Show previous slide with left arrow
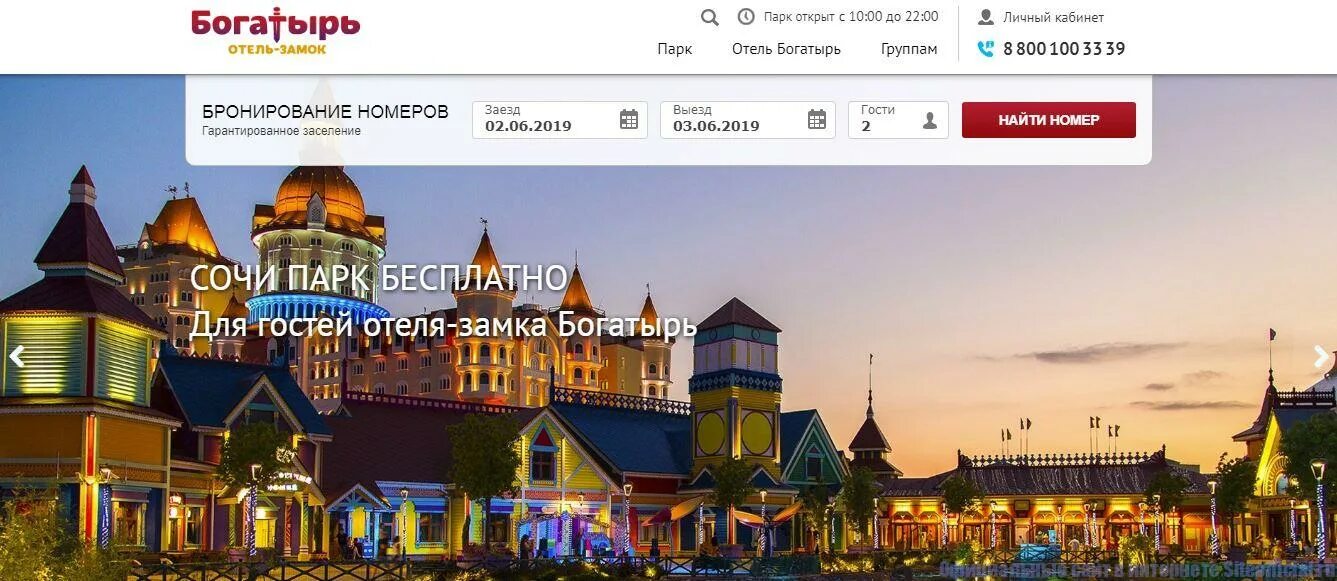Screen dimensions: 1337x581 coord(16,356)
